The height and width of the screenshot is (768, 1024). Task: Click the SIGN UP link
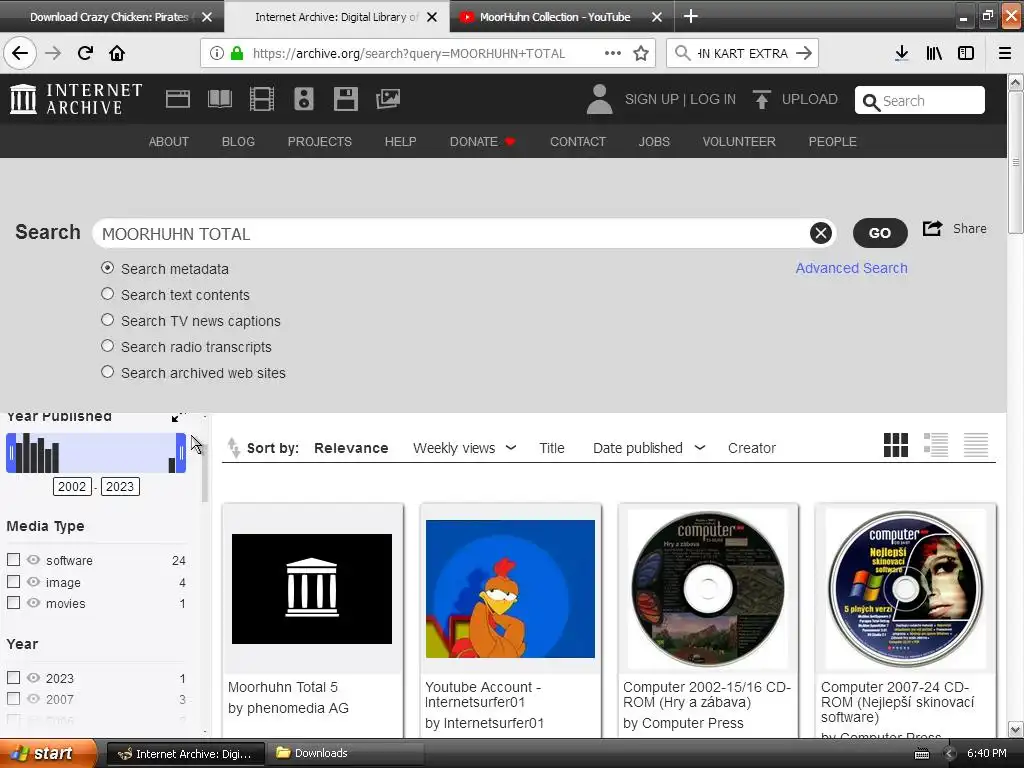tap(651, 99)
